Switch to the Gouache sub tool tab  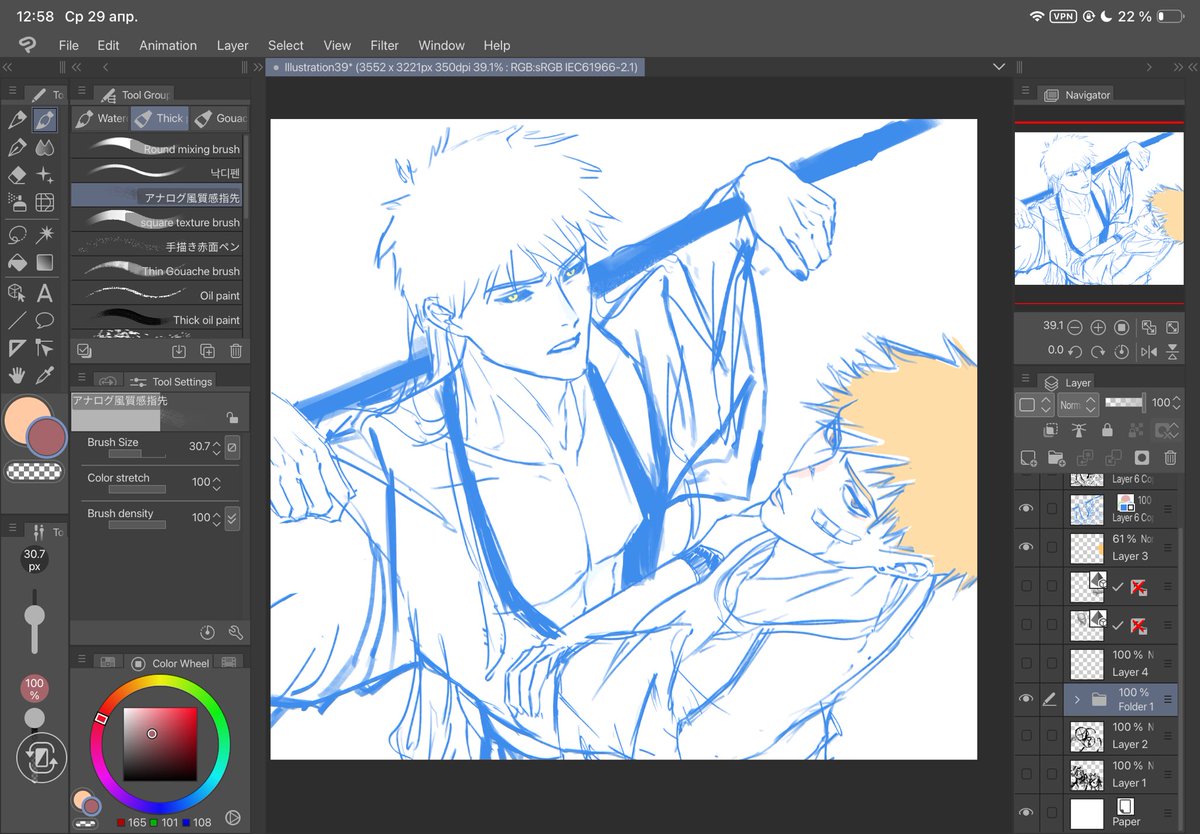219,118
